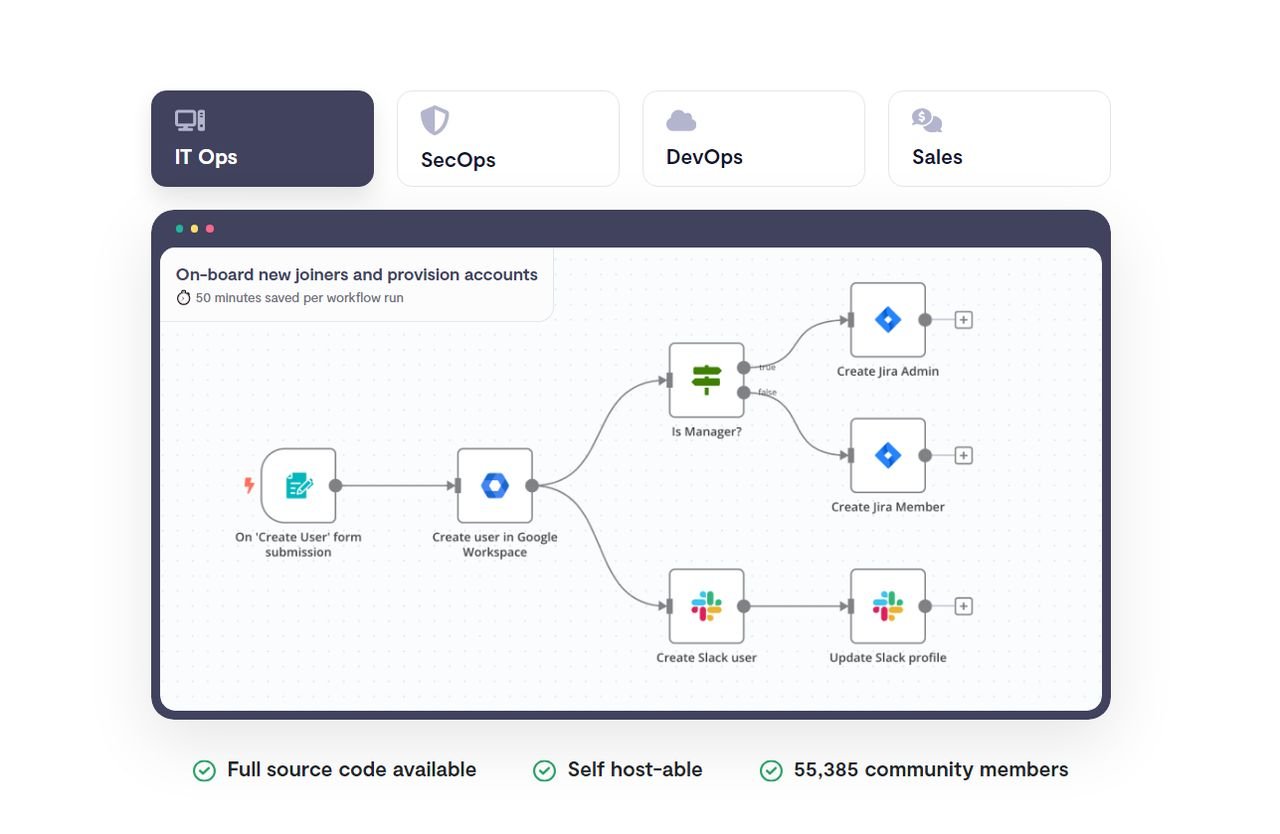
Task: Switch to the Sales tab
Action: pyautogui.click(x=999, y=138)
